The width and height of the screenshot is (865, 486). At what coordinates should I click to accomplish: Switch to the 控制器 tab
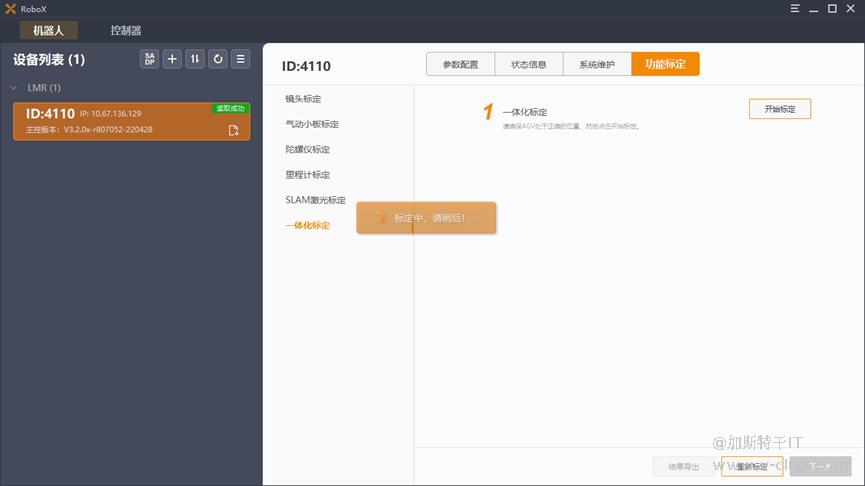tap(126, 30)
